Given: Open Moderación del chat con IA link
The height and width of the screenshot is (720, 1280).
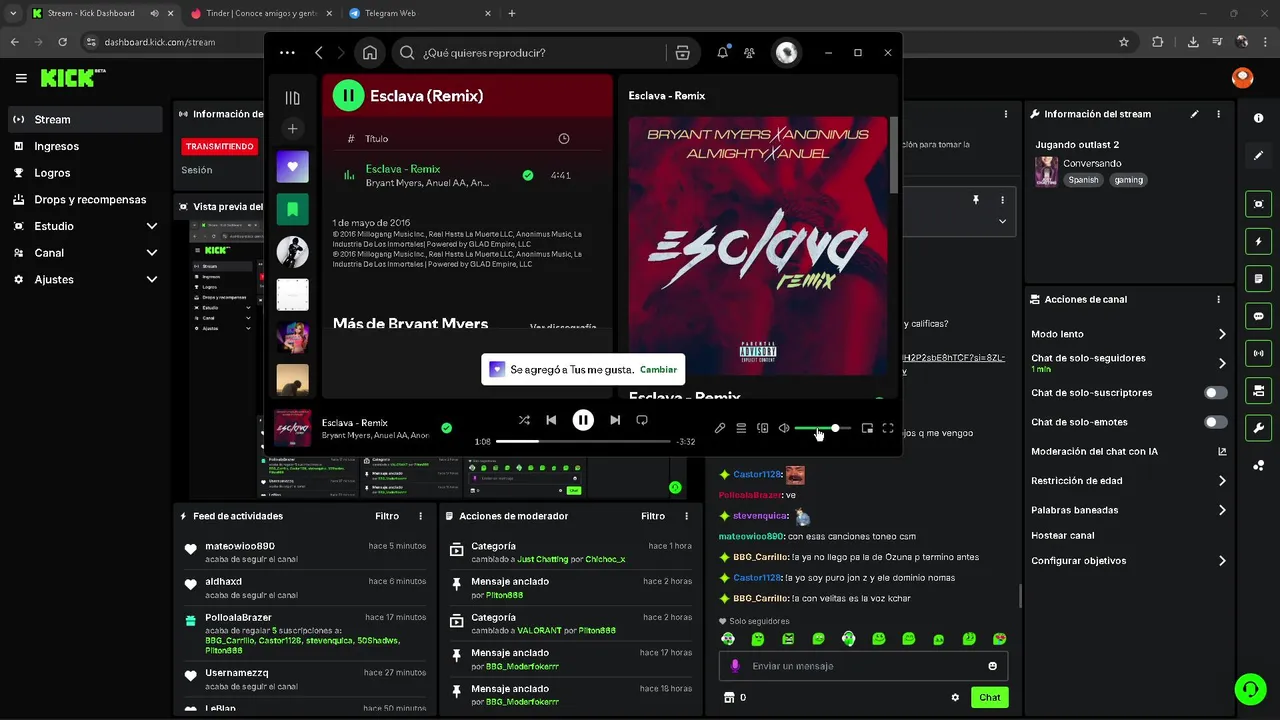Looking at the screenshot, I should pyautogui.click(x=1129, y=451).
